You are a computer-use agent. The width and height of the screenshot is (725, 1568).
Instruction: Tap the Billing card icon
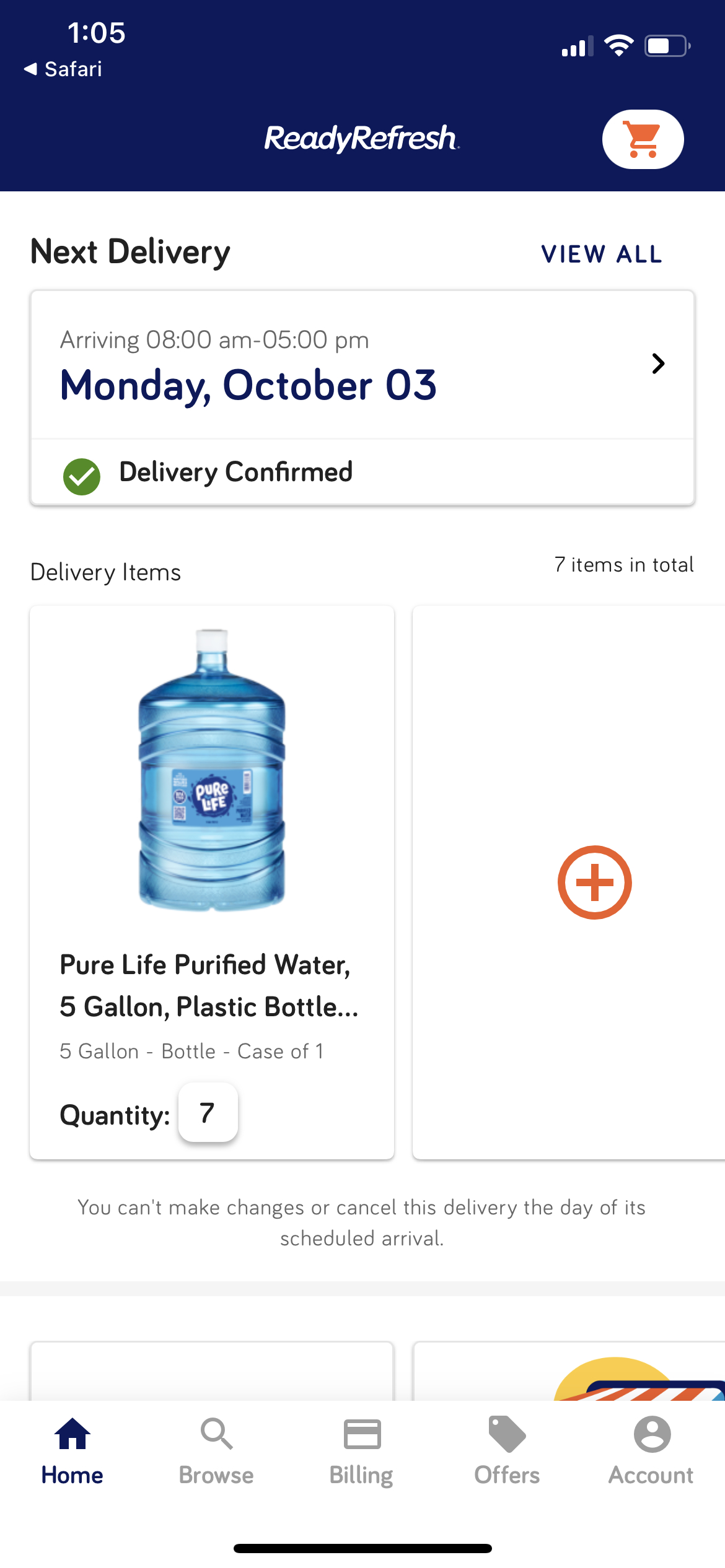(362, 1434)
